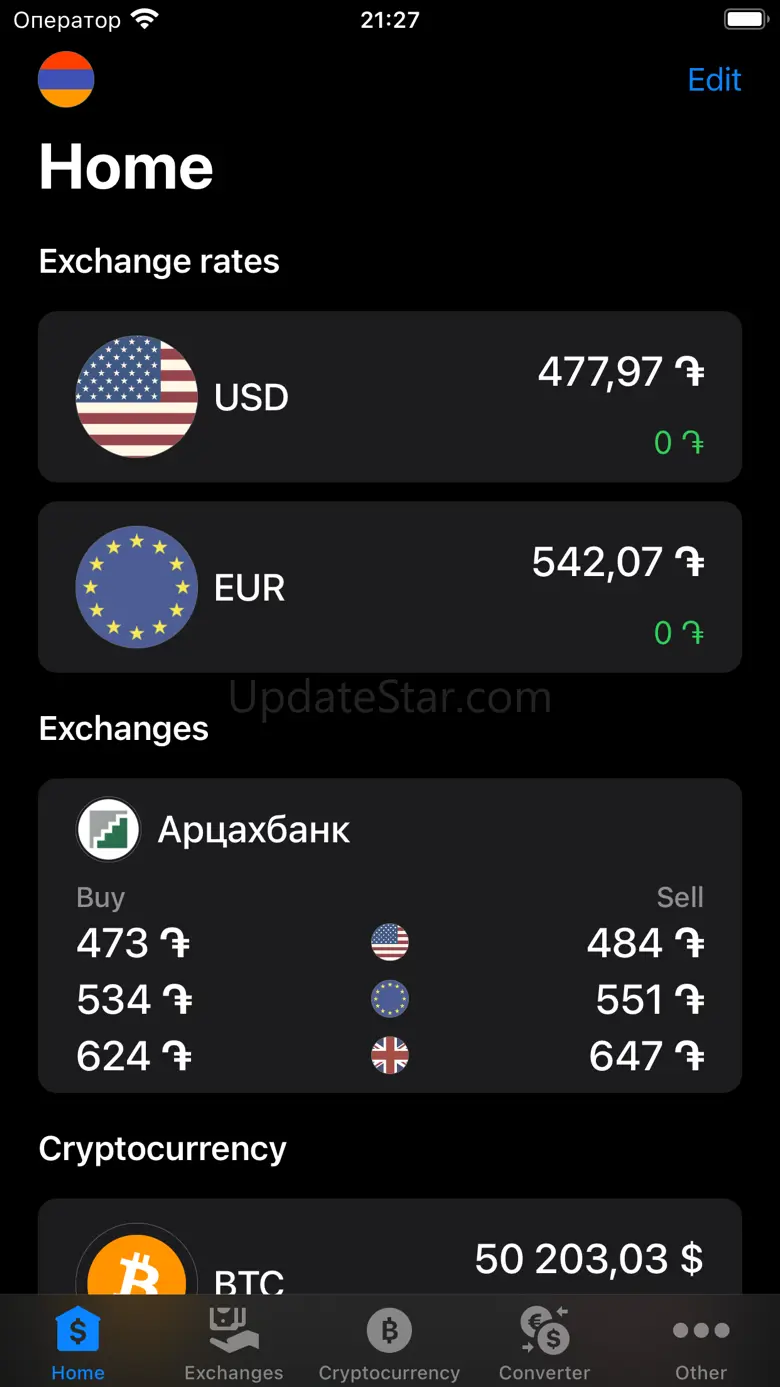
Task: Tap the small US flag in Арцахбанк rates
Action: pos(390,942)
